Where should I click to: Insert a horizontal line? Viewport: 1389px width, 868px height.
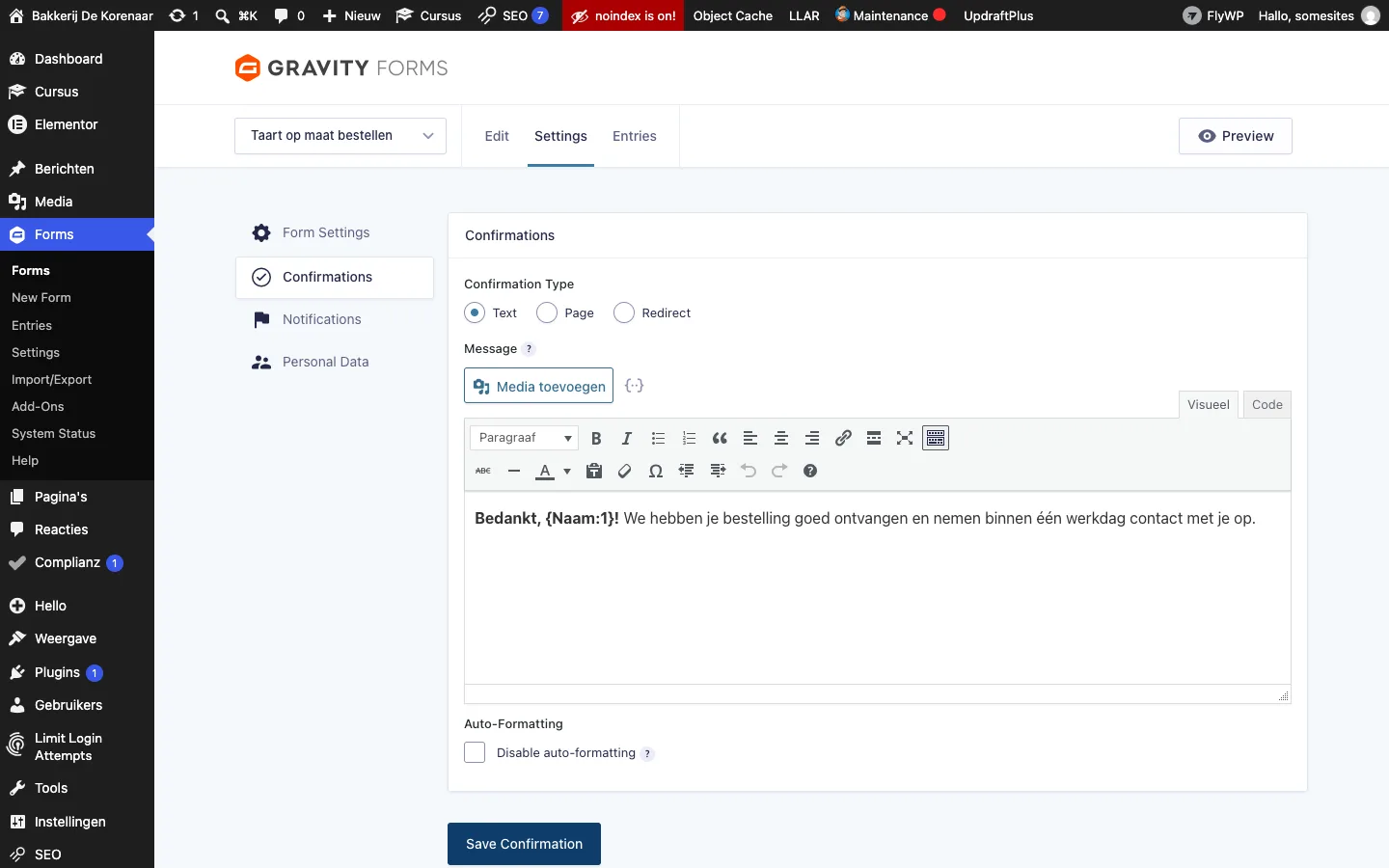[514, 471]
